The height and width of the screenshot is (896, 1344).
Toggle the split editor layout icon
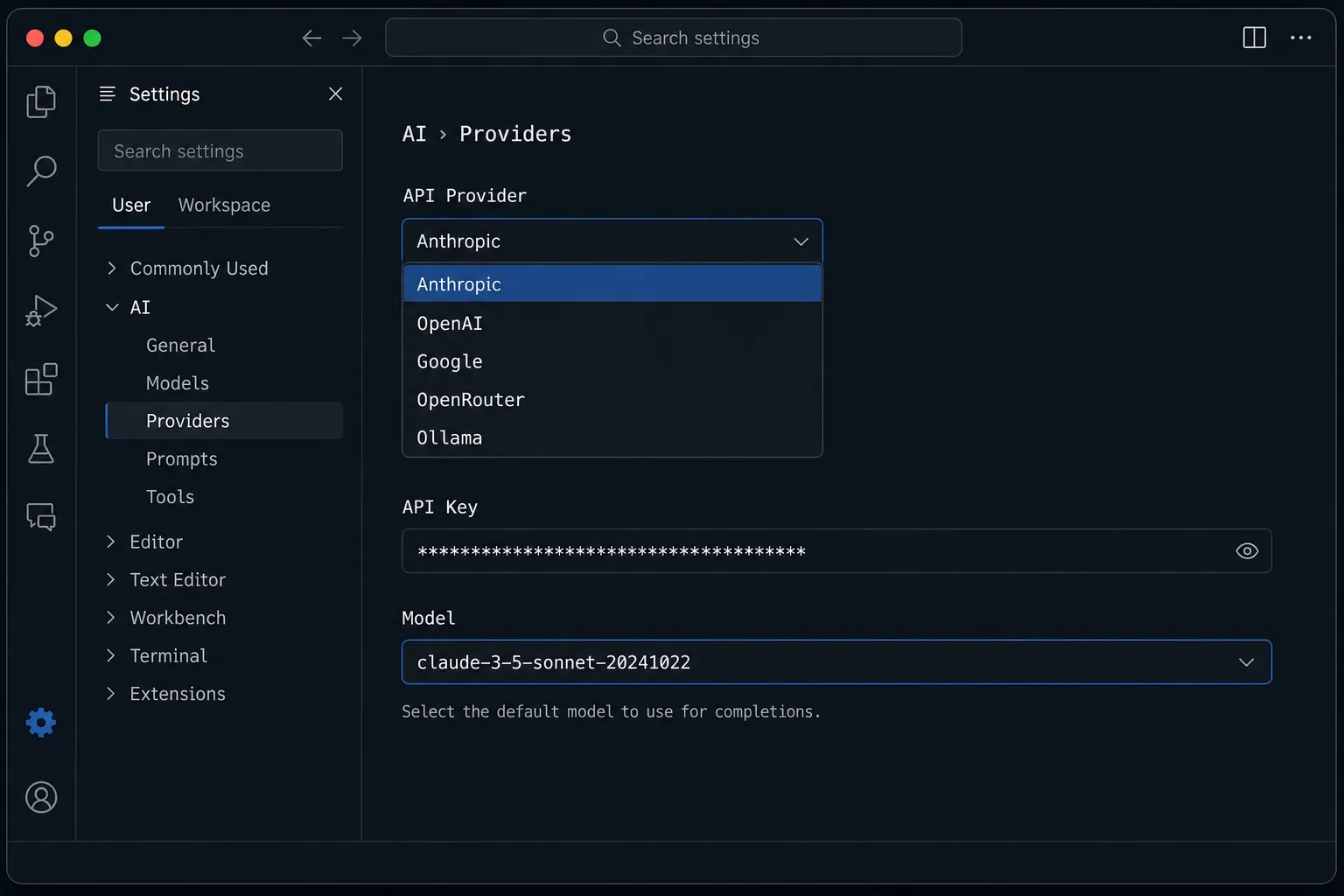pos(1255,38)
